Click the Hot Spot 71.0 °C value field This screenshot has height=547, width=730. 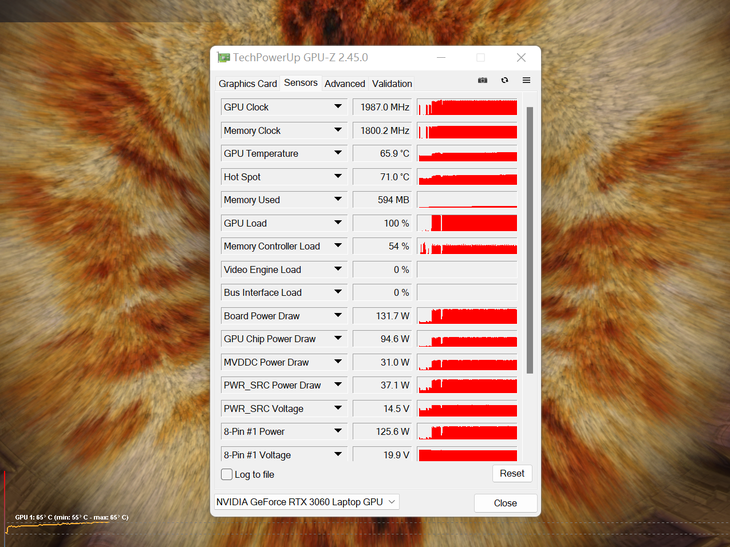[x=383, y=177]
